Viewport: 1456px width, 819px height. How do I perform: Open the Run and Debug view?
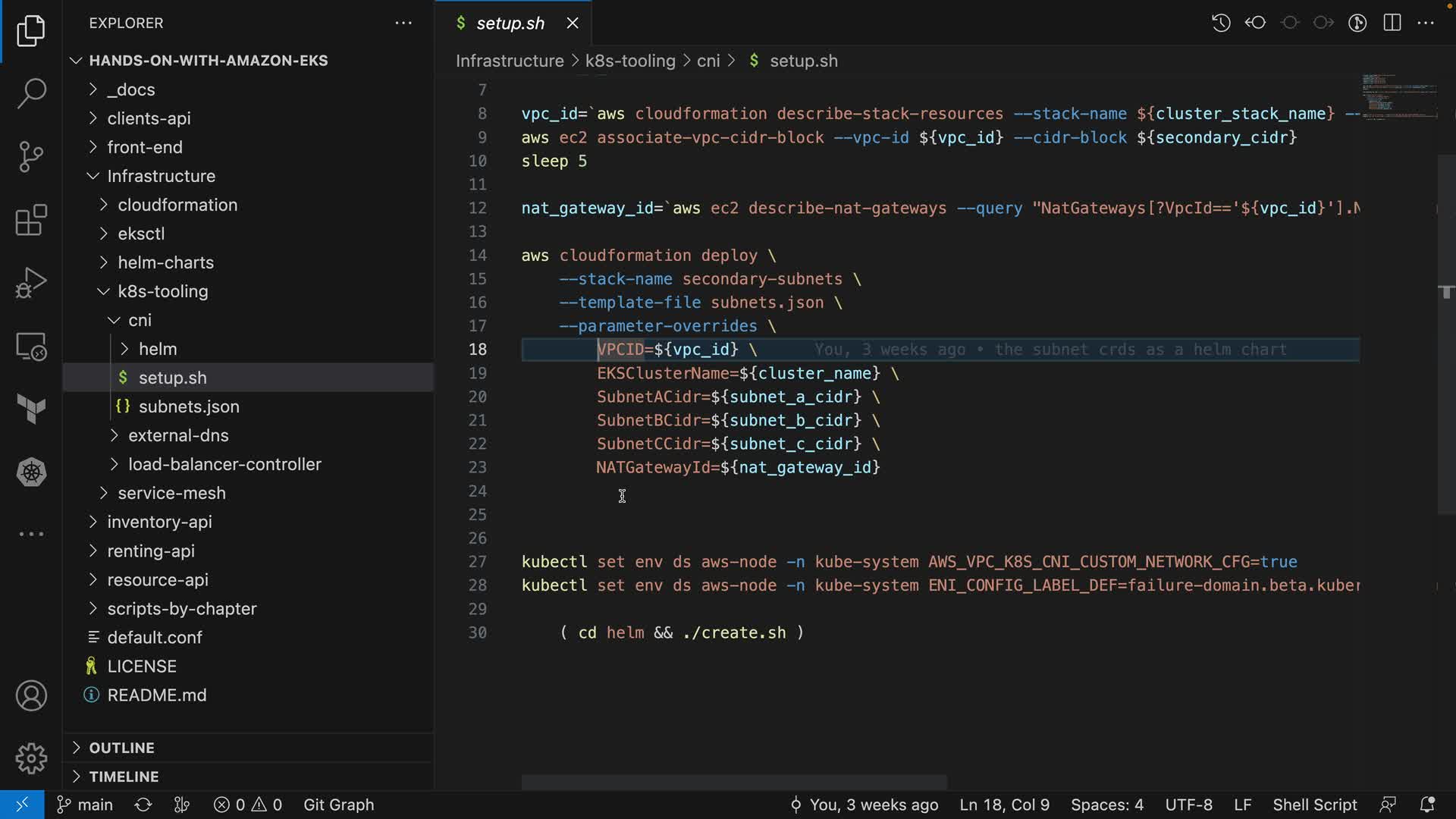tap(31, 283)
